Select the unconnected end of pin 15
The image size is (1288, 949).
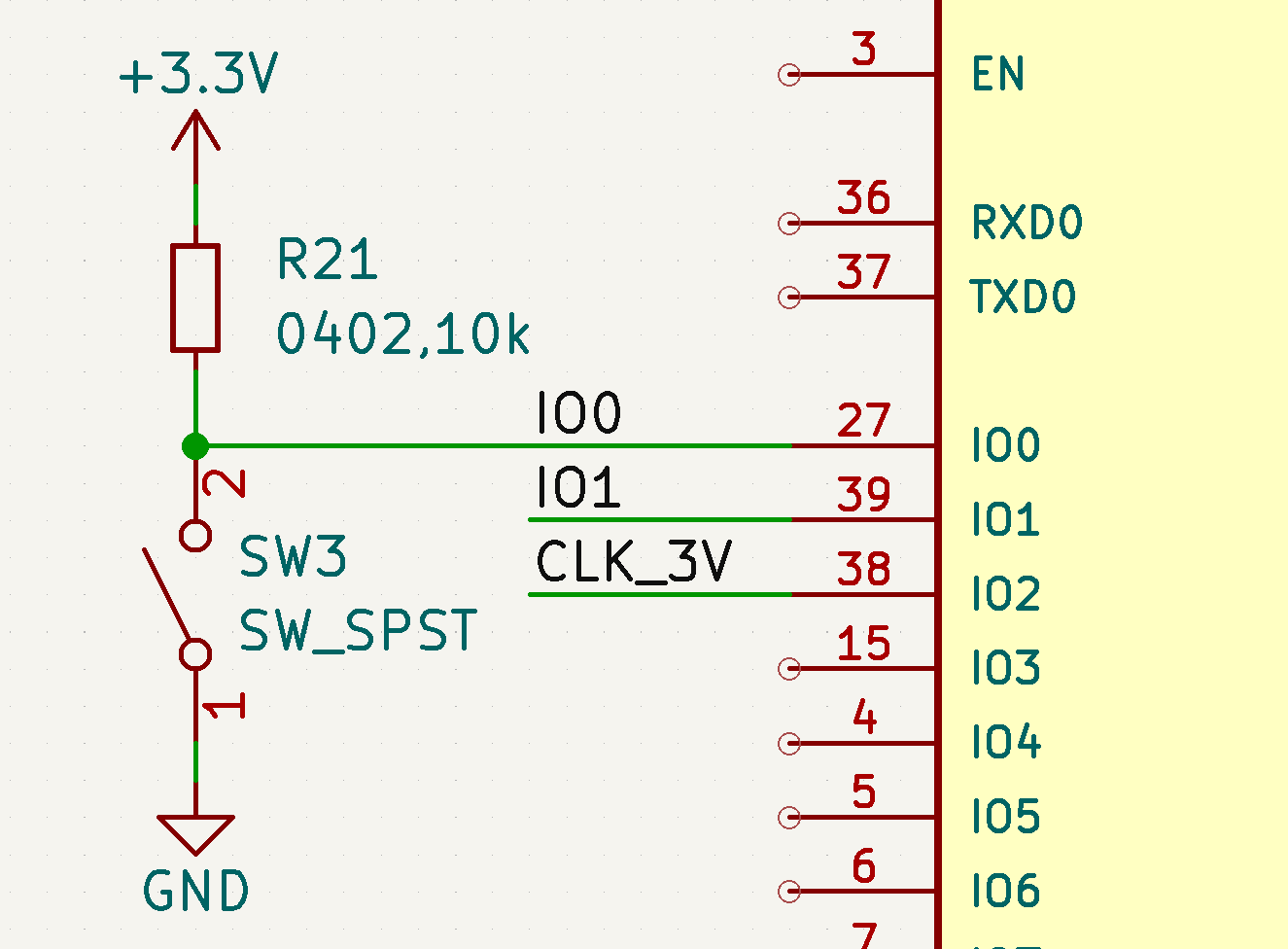(789, 669)
